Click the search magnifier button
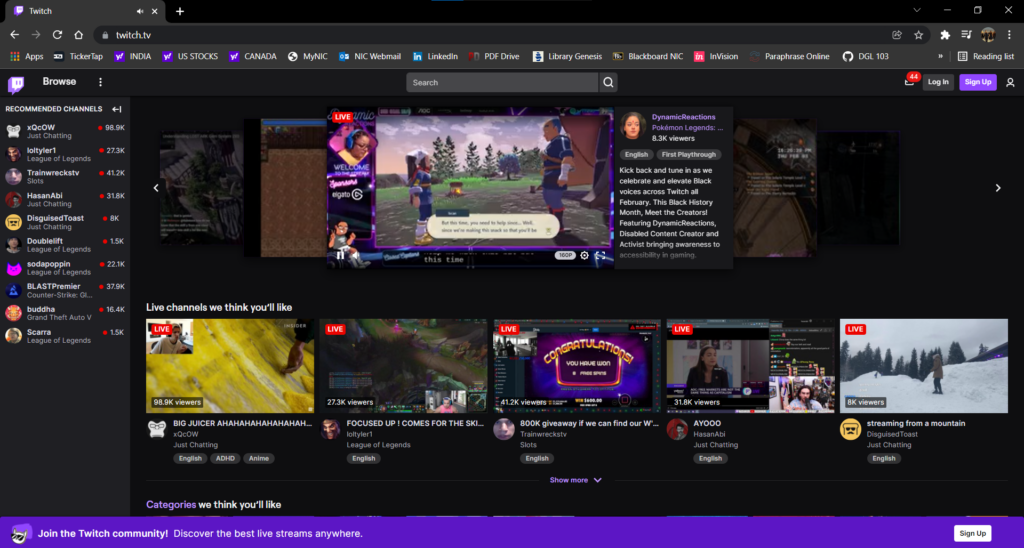 [608, 82]
